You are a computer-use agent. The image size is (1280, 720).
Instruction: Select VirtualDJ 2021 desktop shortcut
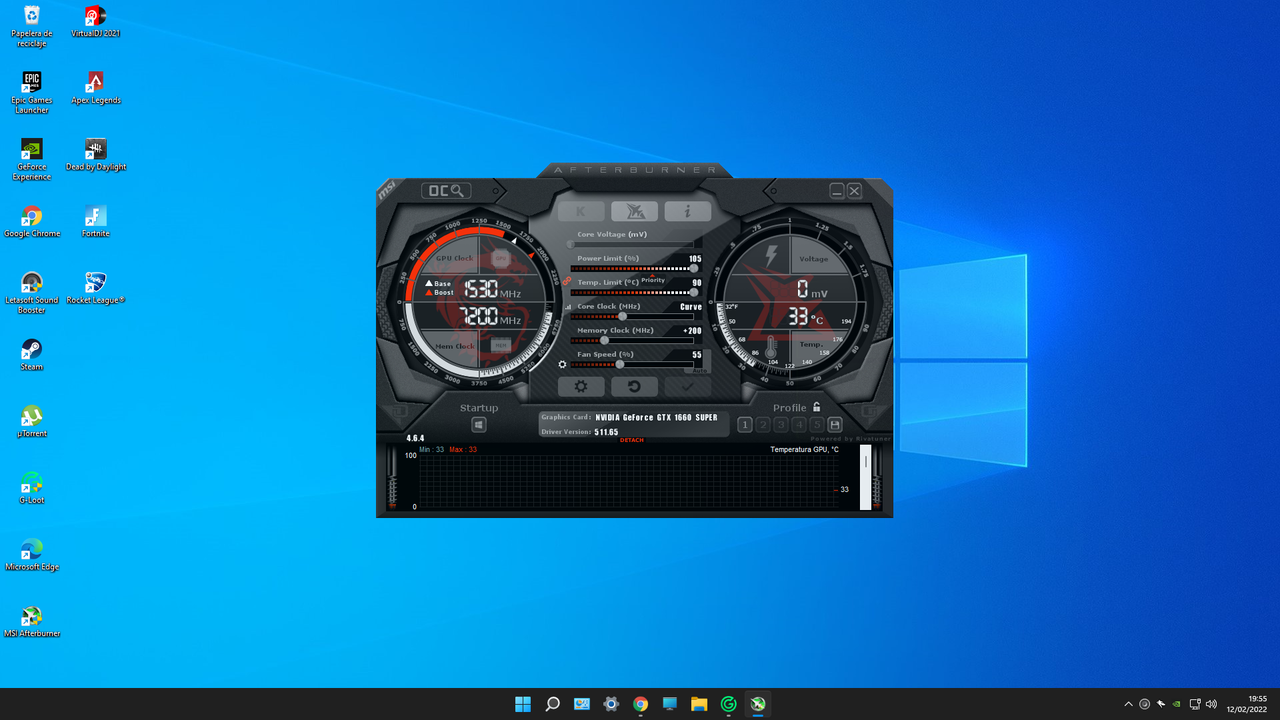click(x=95, y=22)
